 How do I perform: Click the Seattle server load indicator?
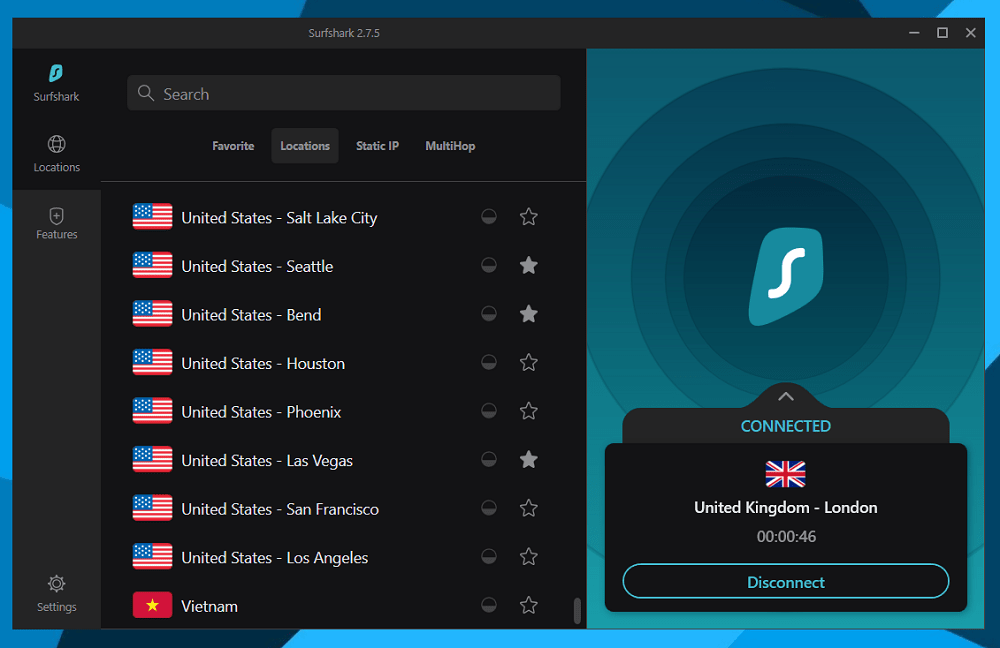click(489, 265)
